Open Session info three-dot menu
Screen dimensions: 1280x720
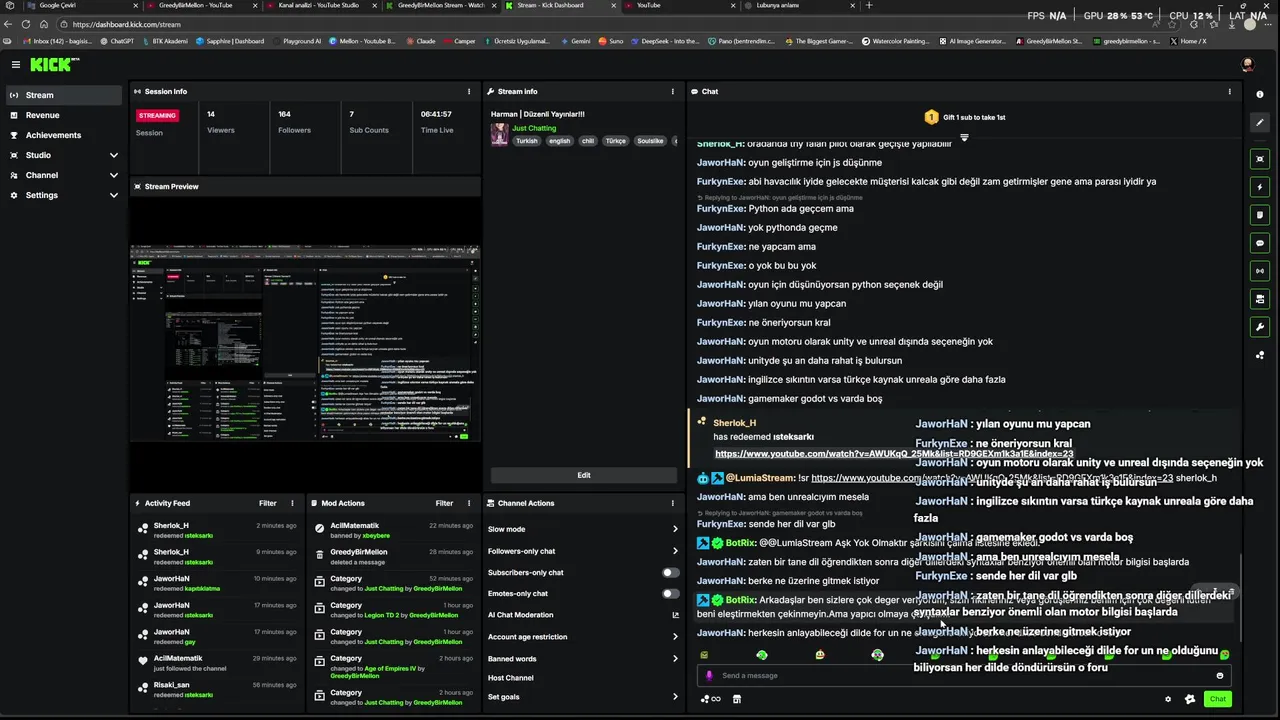click(x=469, y=92)
